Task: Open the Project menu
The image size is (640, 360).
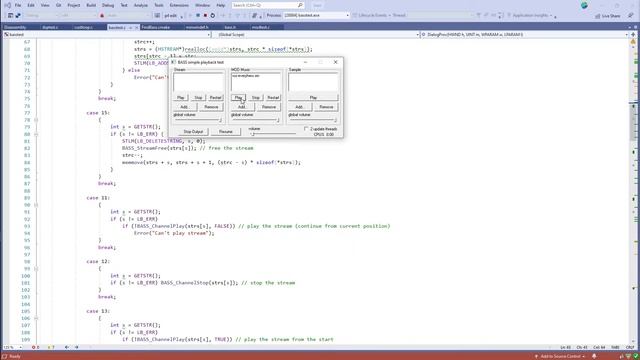Action: 73,5
